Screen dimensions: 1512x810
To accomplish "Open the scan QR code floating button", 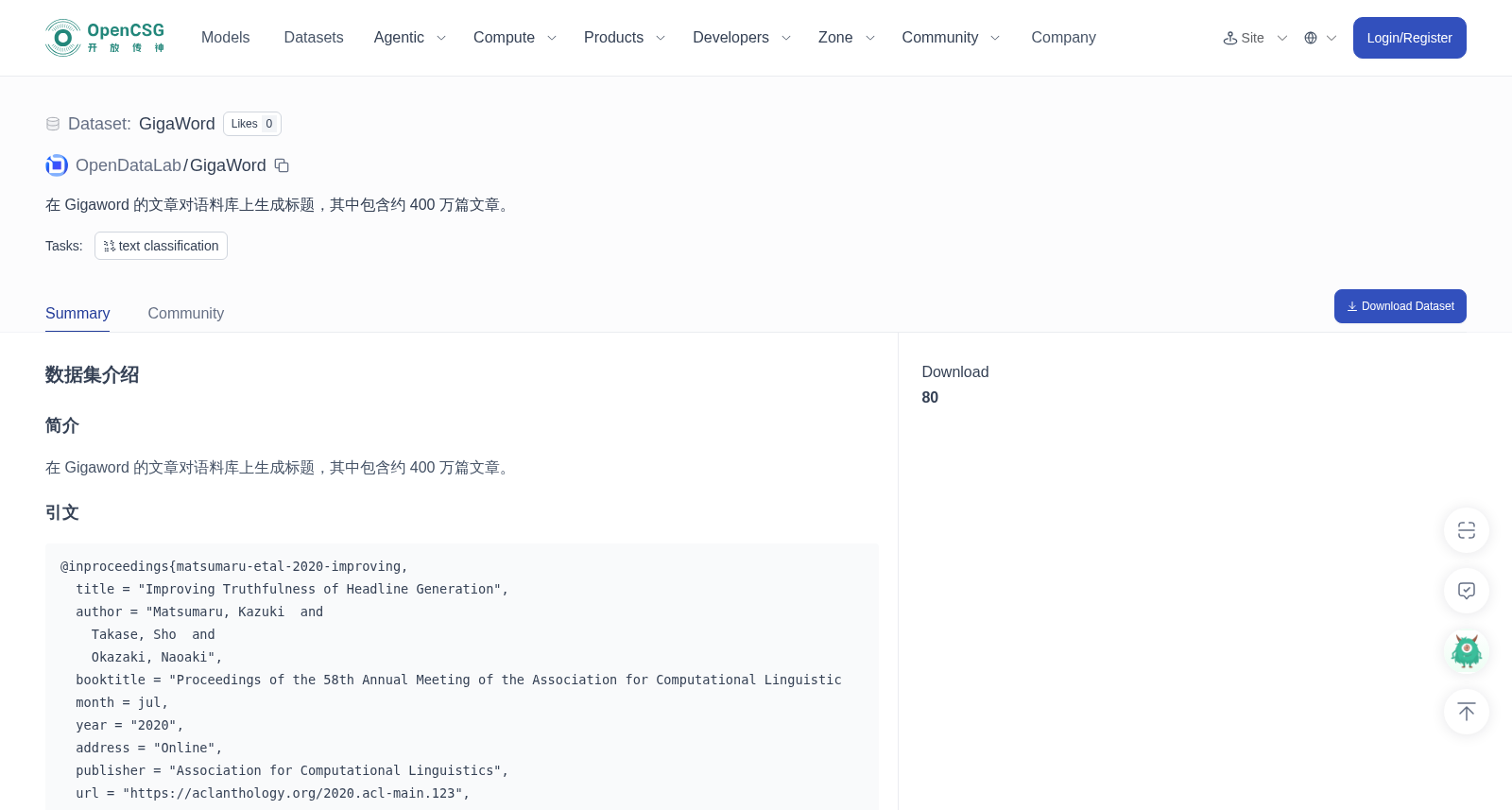I will tap(1467, 530).
